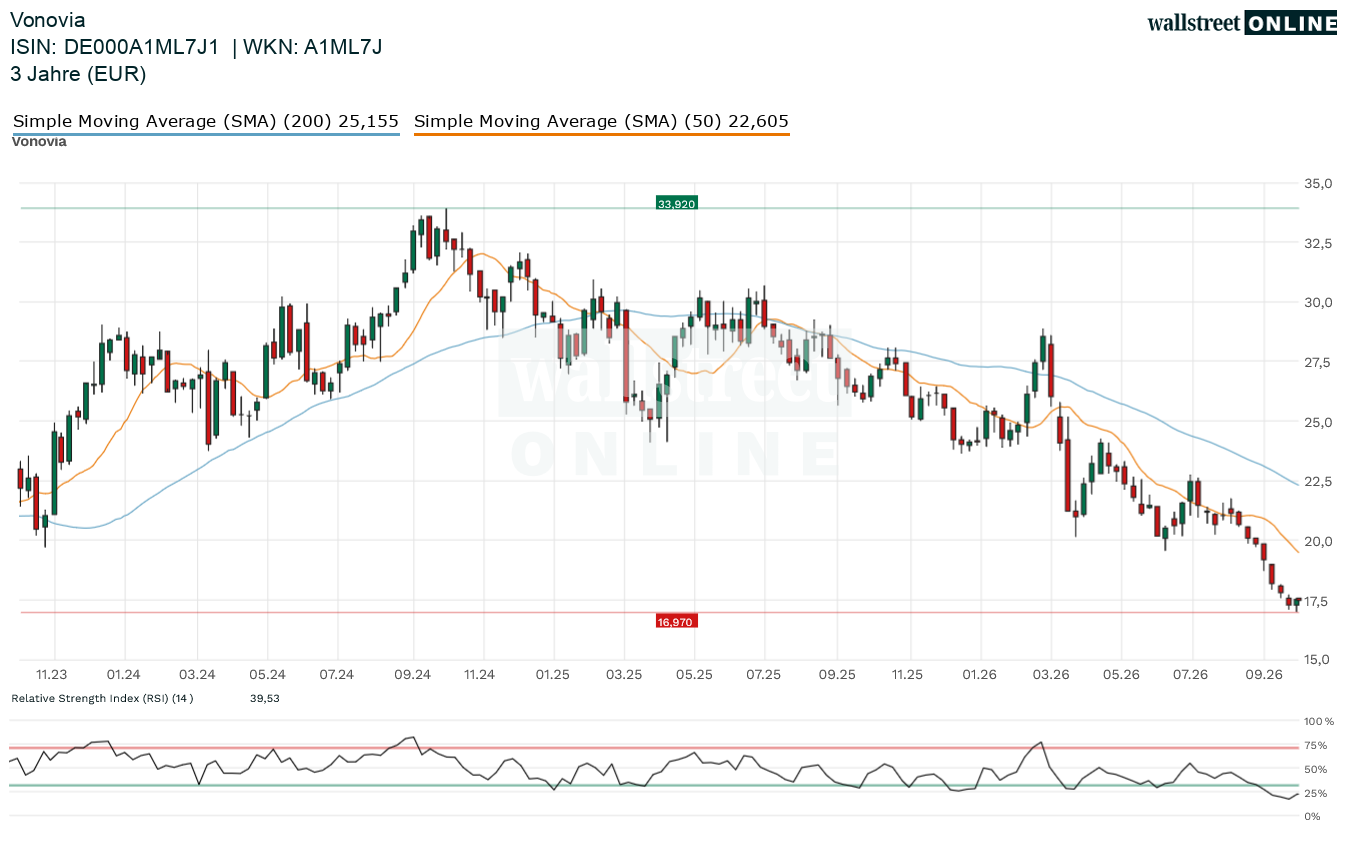Click the green 33,920 high price label
This screenshot has width=1349, height=843.
pos(676,203)
